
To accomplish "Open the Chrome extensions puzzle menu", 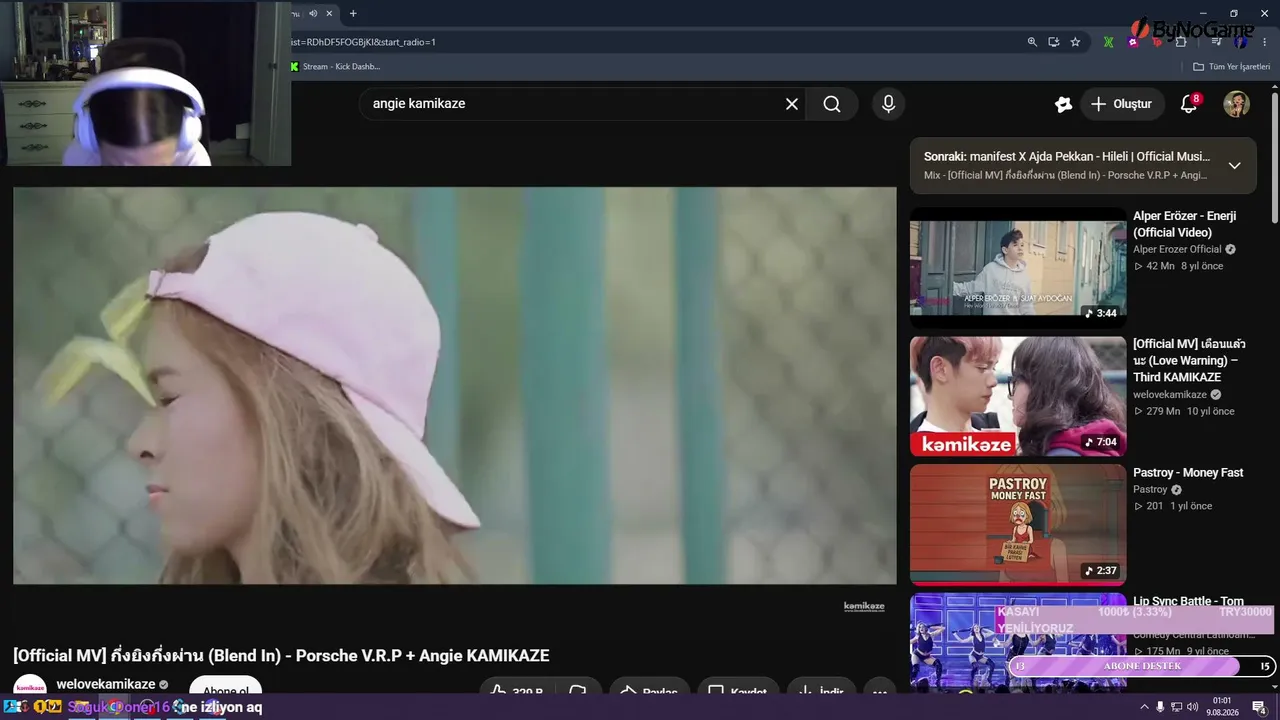I will (1181, 42).
